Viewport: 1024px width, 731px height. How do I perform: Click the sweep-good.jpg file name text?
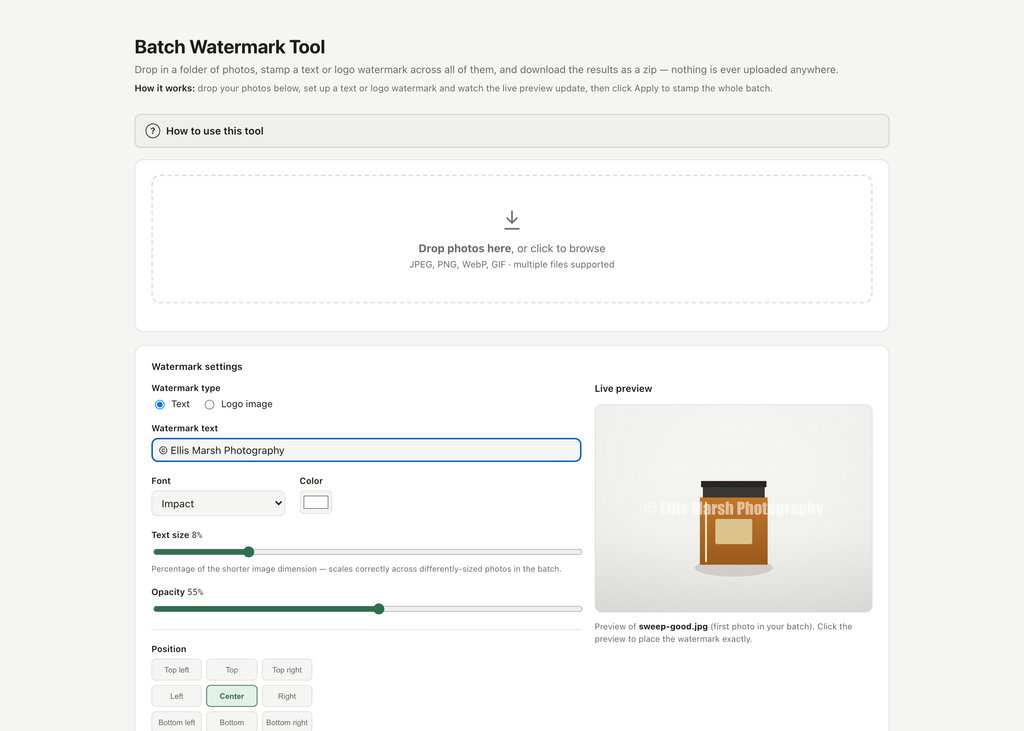pyautogui.click(x=673, y=626)
